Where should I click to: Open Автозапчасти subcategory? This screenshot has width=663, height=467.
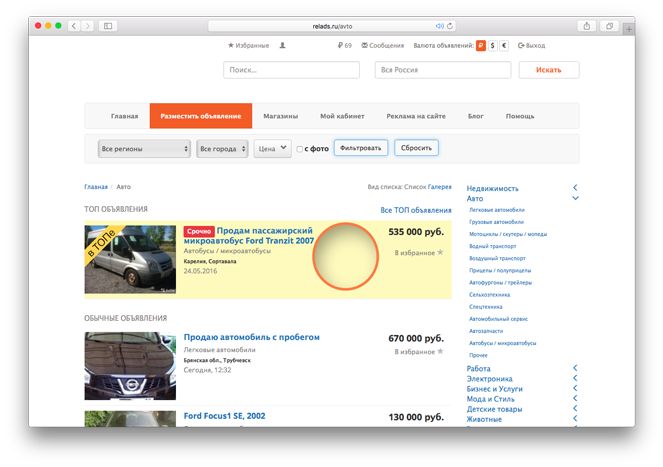coord(486,331)
